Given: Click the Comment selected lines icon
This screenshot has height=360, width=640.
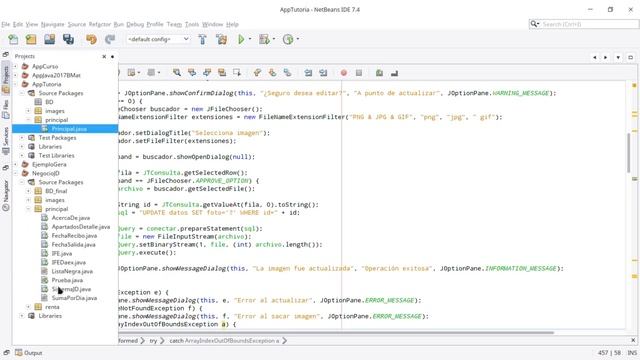Looking at the screenshot, I should [379, 73].
